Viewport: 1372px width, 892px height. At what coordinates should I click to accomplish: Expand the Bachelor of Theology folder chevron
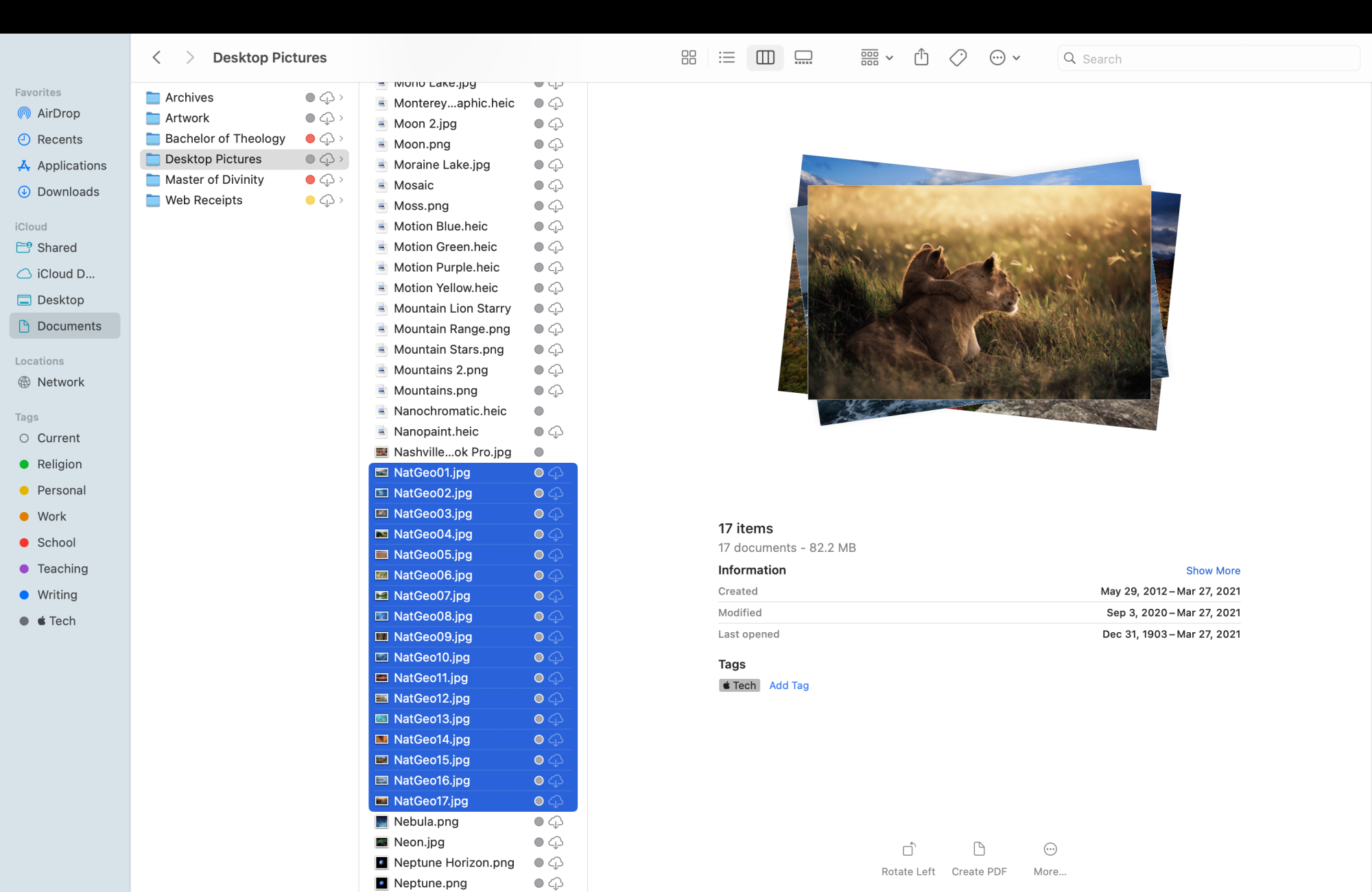(x=341, y=138)
